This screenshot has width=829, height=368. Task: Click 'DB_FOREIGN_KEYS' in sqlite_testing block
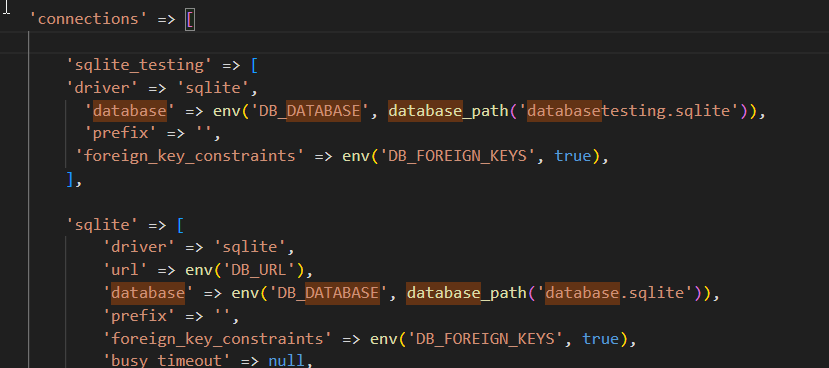457,156
